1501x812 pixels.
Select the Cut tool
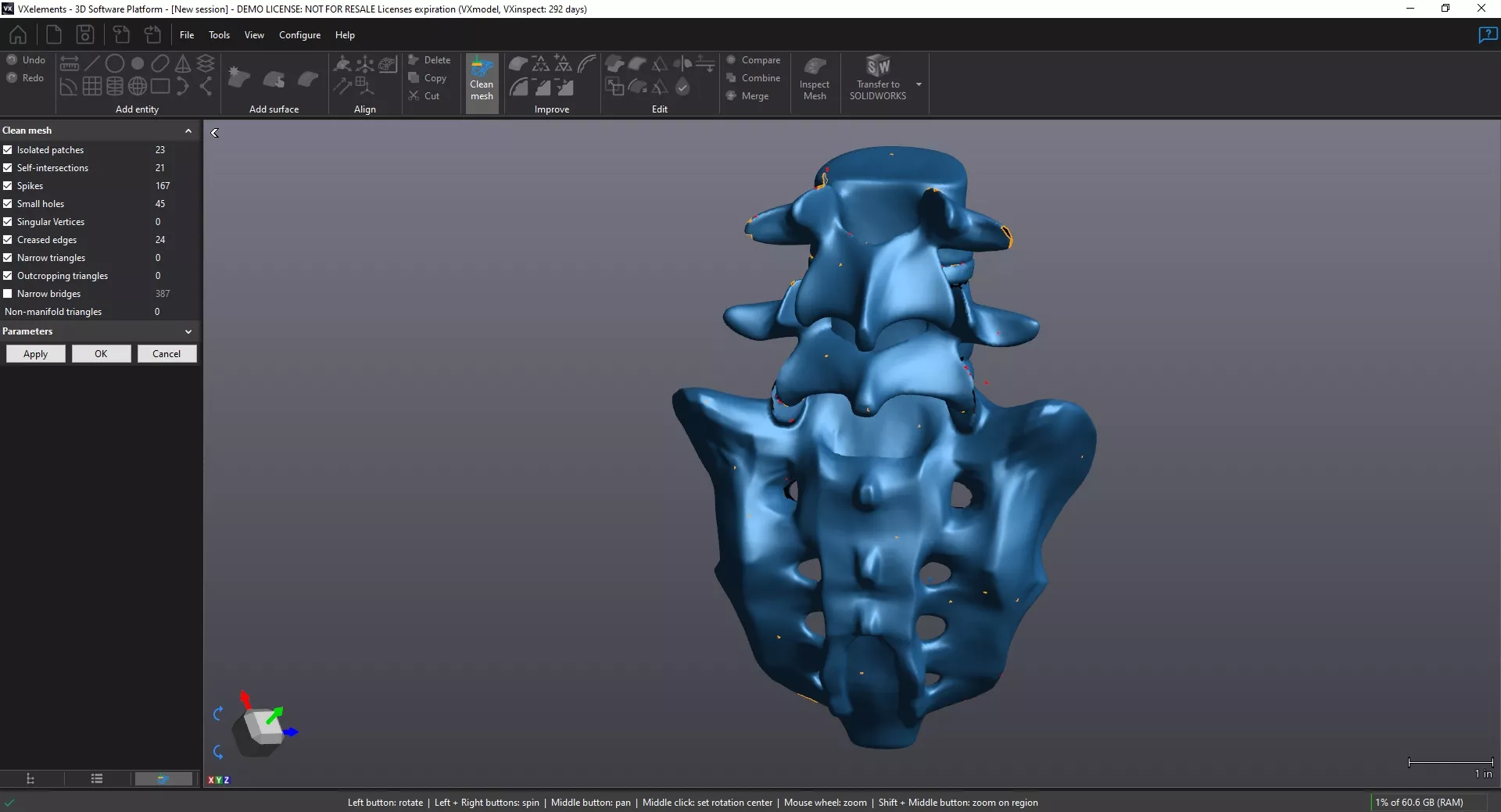(x=426, y=95)
